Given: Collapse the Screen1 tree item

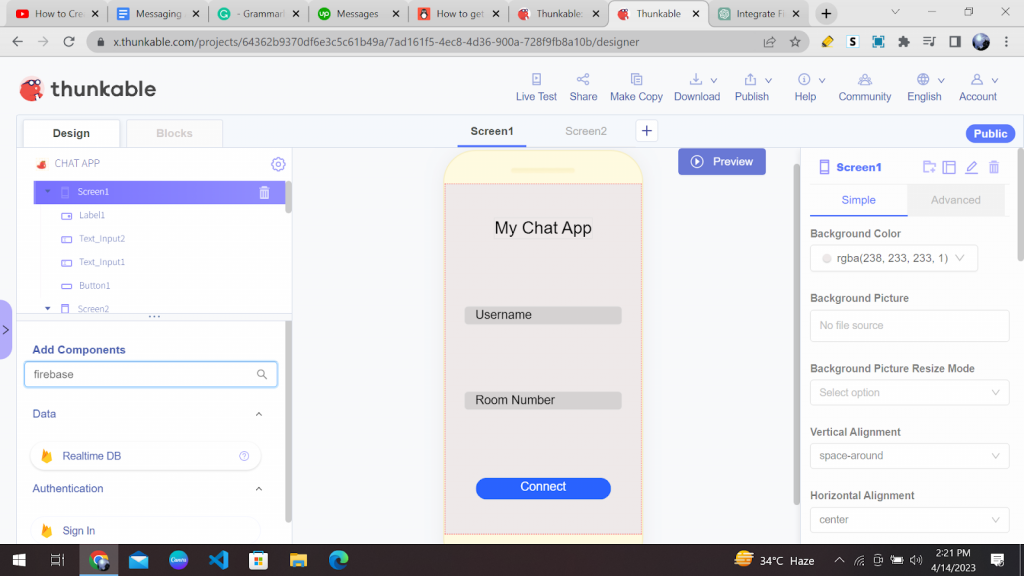Looking at the screenshot, I should (x=45, y=191).
